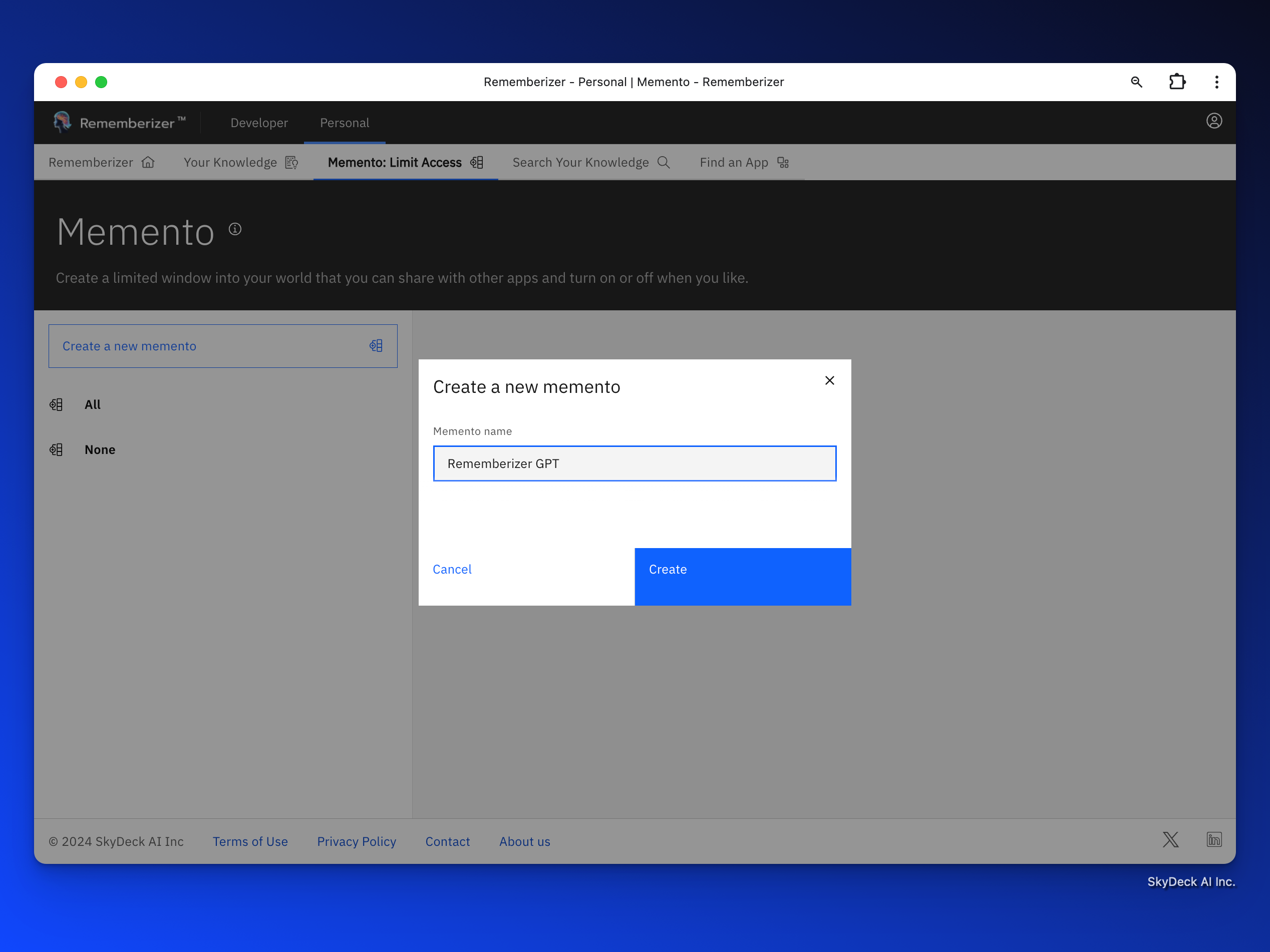This screenshot has height=952, width=1270.
Task: Open the browser zoom magnifier icon
Action: click(x=1136, y=82)
